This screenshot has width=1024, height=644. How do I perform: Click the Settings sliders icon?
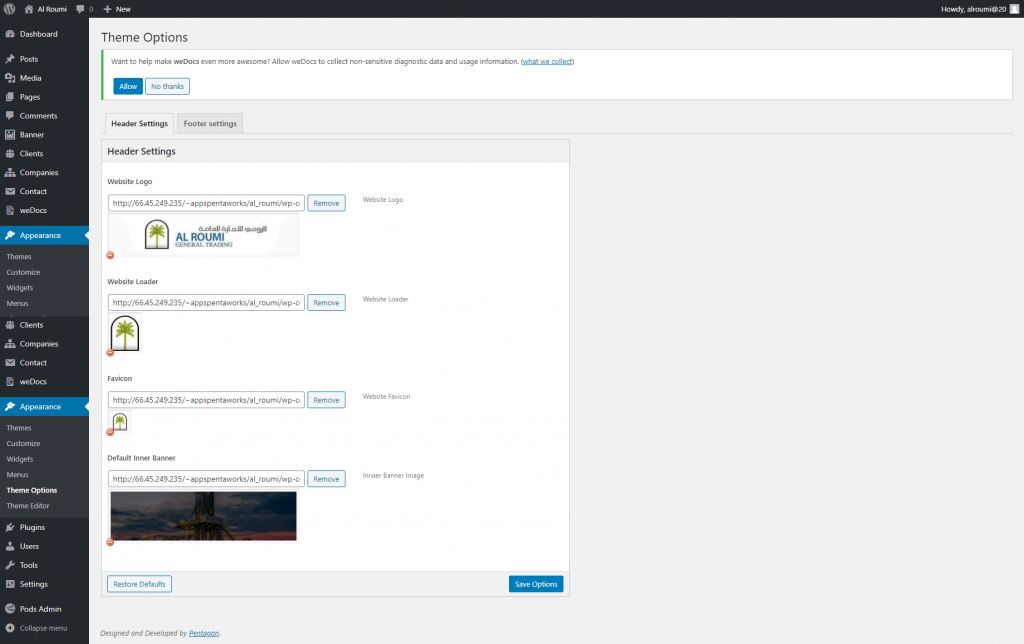[10, 584]
